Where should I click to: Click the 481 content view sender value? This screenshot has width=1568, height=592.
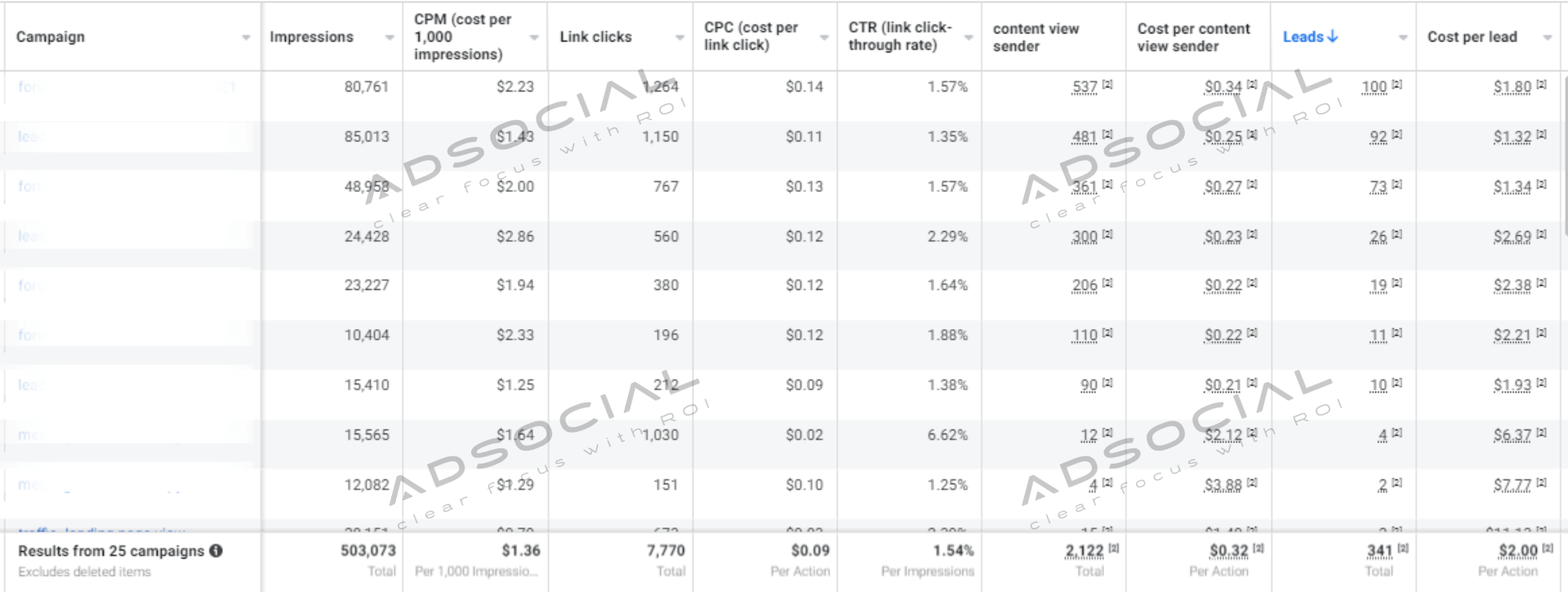1084,137
